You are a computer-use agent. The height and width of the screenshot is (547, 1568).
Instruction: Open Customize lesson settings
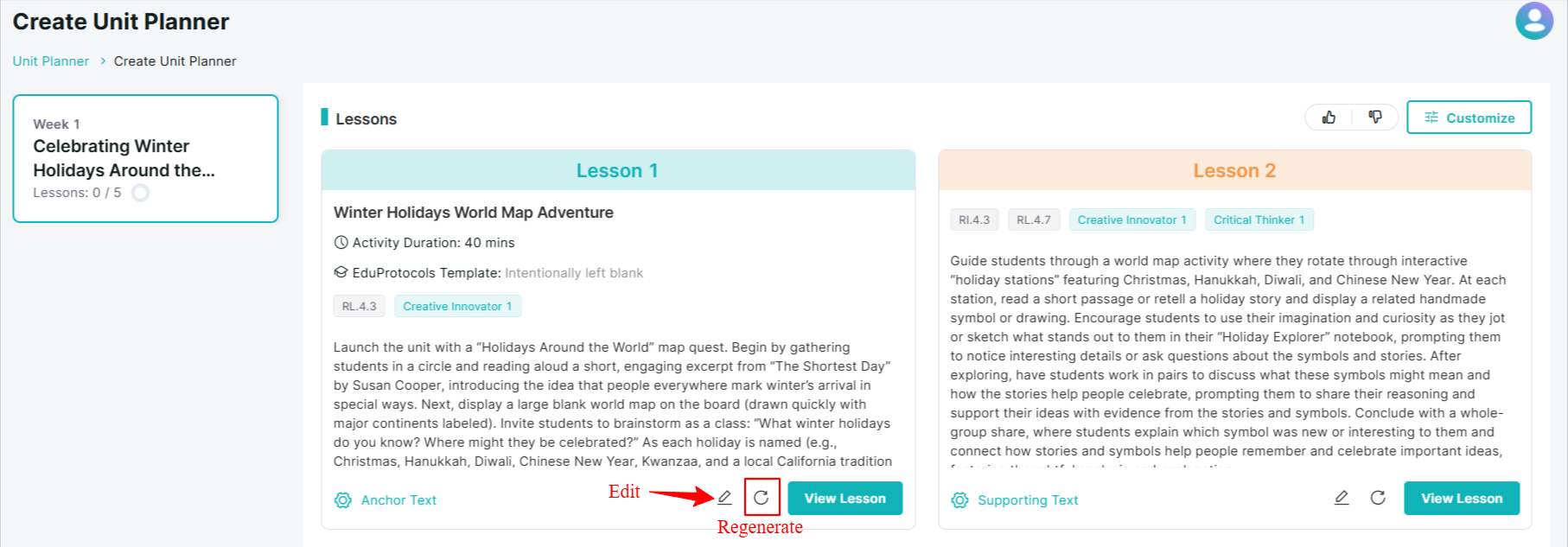click(1469, 118)
